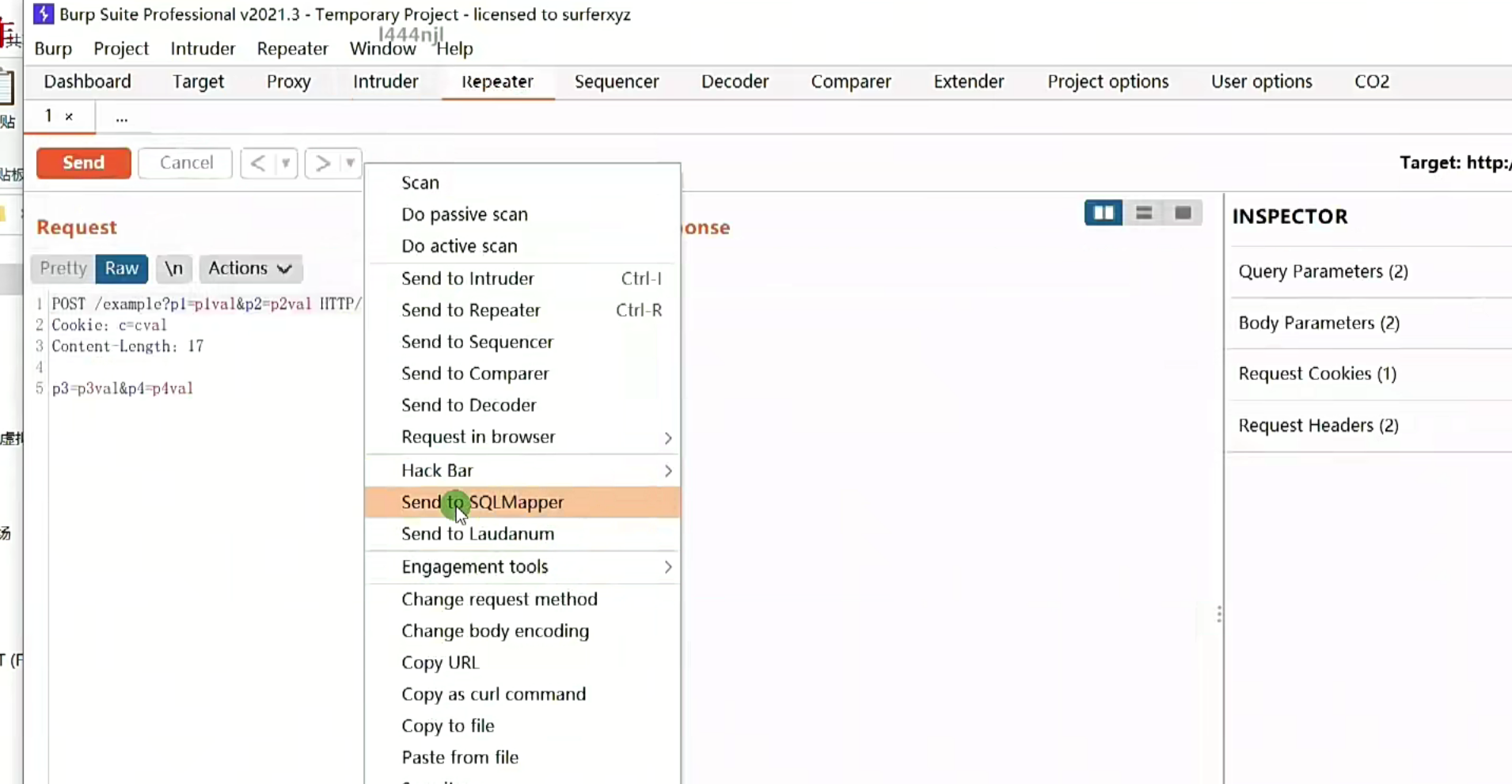Switch to the Comparer tab
The height and width of the screenshot is (784, 1512).
(x=851, y=81)
